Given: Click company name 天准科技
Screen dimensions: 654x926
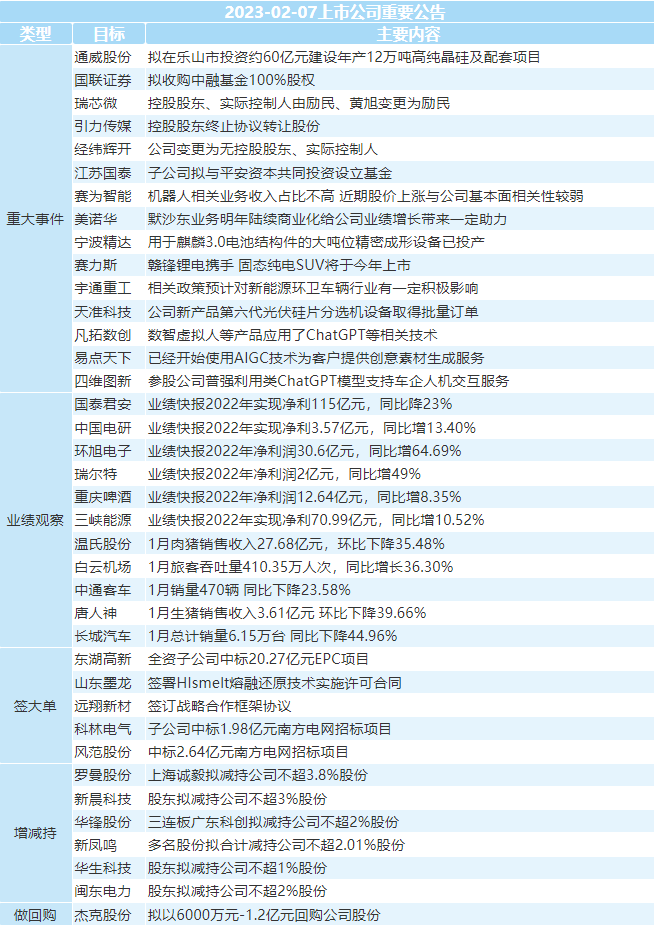Looking at the screenshot, I should click(x=103, y=311).
